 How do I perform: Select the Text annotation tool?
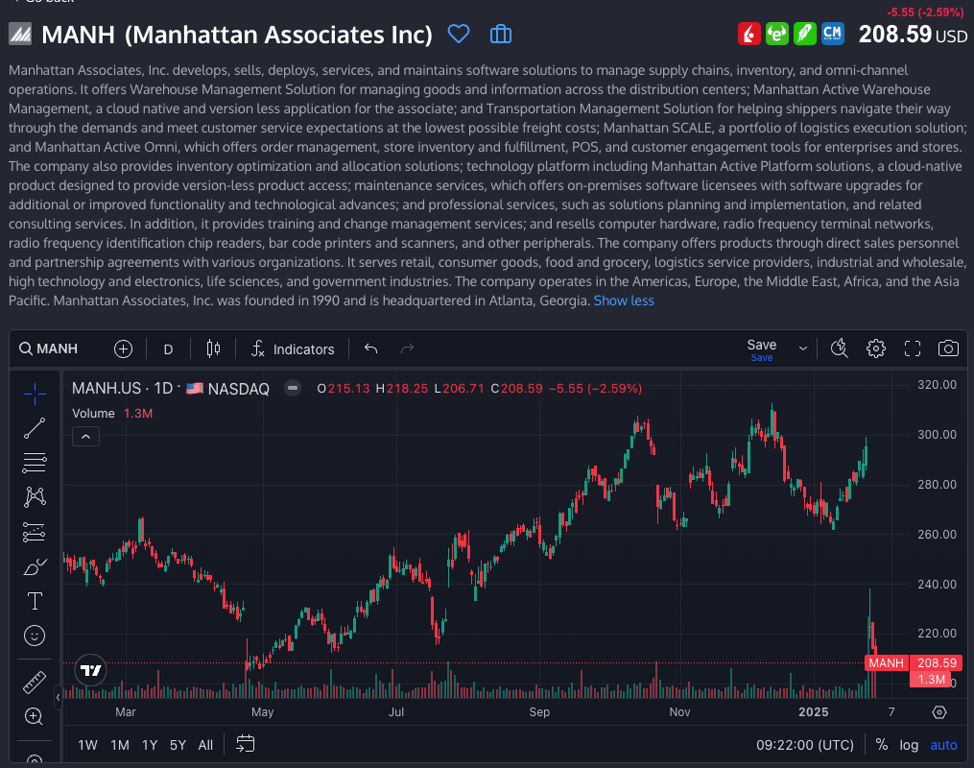[x=35, y=601]
